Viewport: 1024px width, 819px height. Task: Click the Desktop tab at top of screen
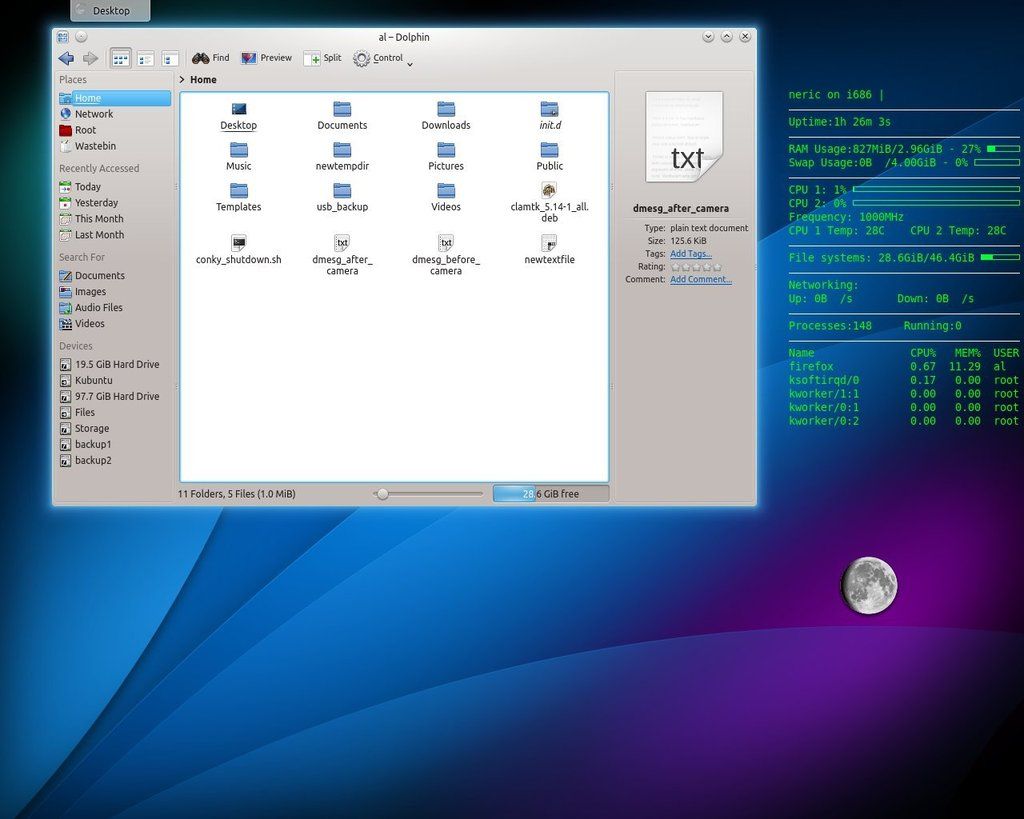(110, 10)
